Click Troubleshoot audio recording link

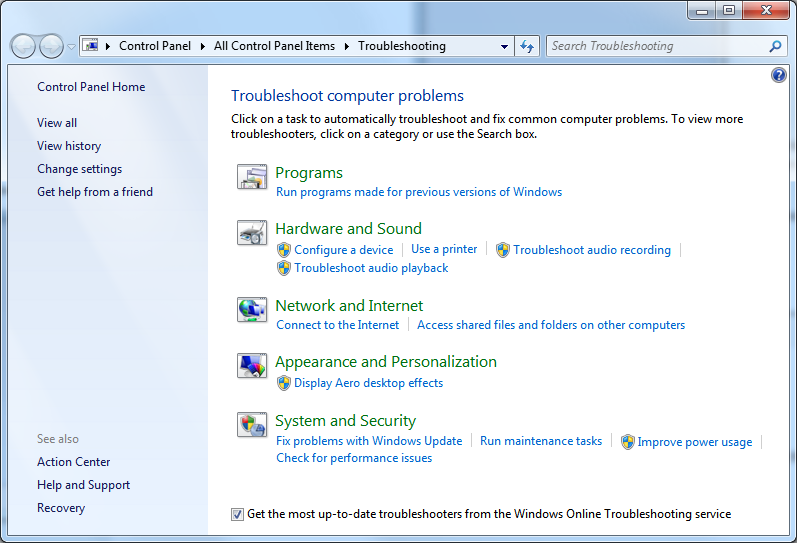coord(592,250)
